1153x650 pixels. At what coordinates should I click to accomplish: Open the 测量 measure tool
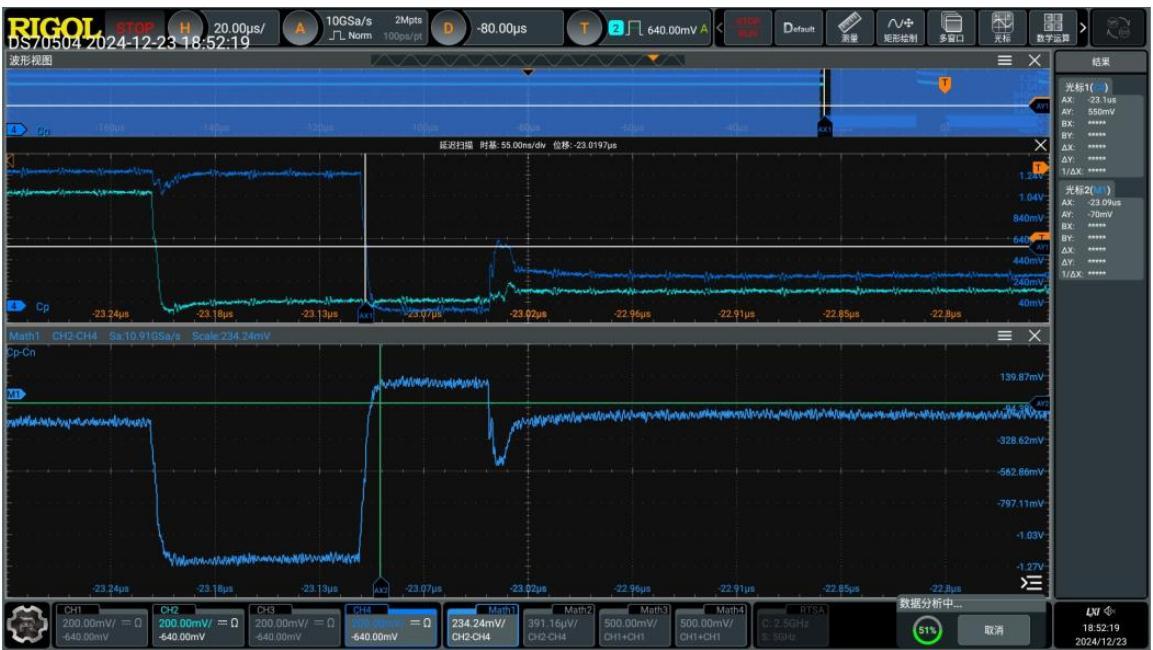(x=849, y=28)
